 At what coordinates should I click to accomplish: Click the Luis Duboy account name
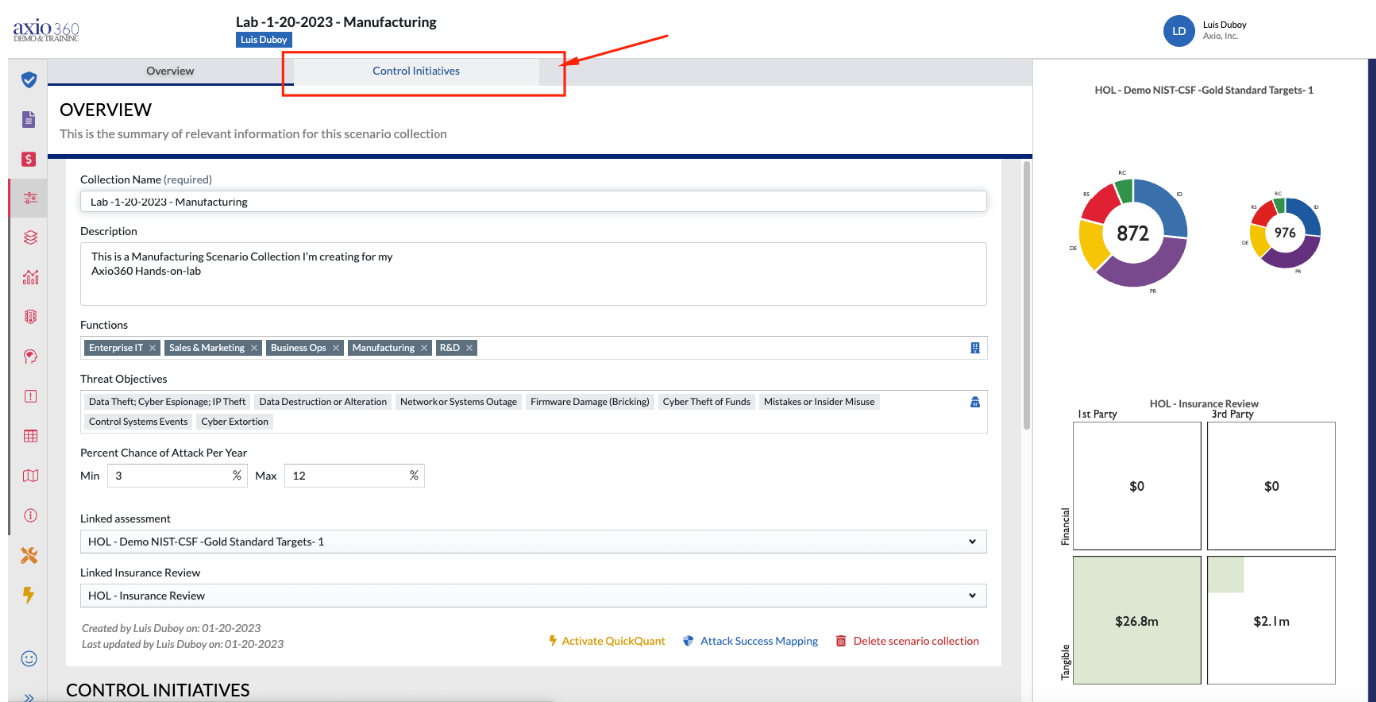(1224, 25)
